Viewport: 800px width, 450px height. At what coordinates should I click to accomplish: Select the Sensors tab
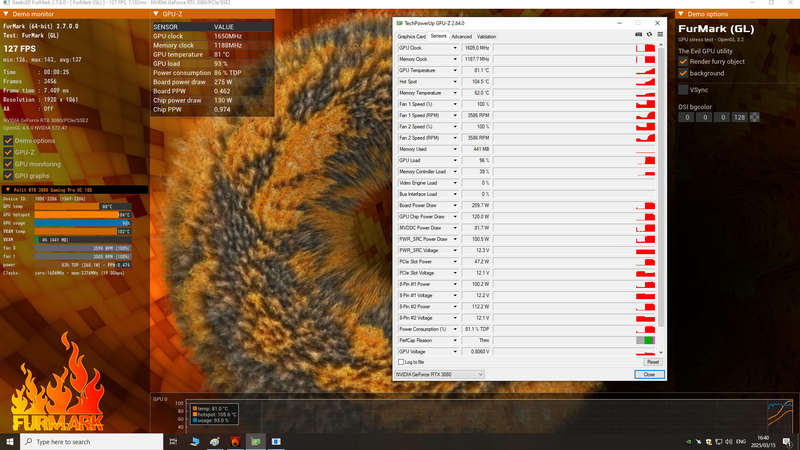[x=438, y=36]
